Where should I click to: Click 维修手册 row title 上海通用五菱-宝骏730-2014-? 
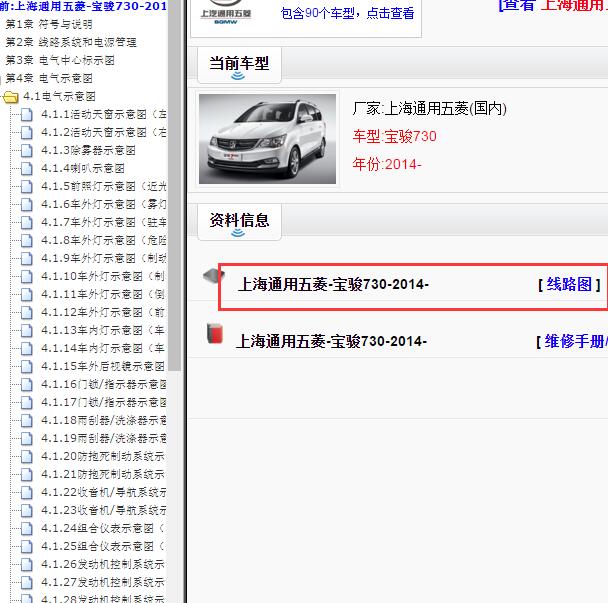click(332, 342)
